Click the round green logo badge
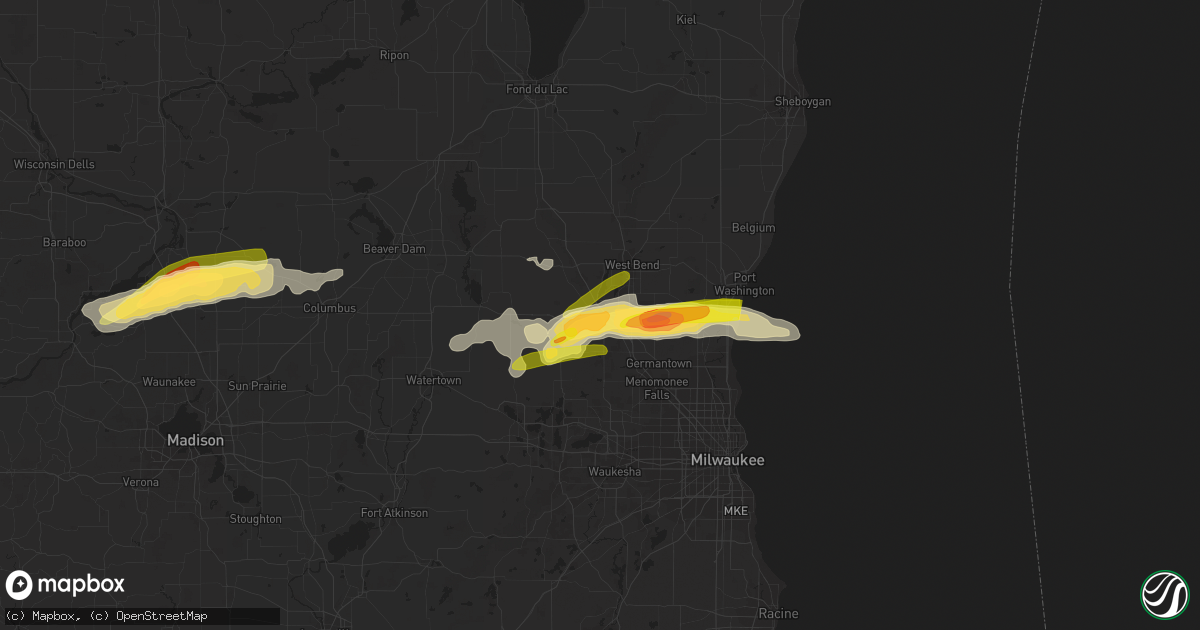Screen dimensions: 1200x630 coord(1164,594)
